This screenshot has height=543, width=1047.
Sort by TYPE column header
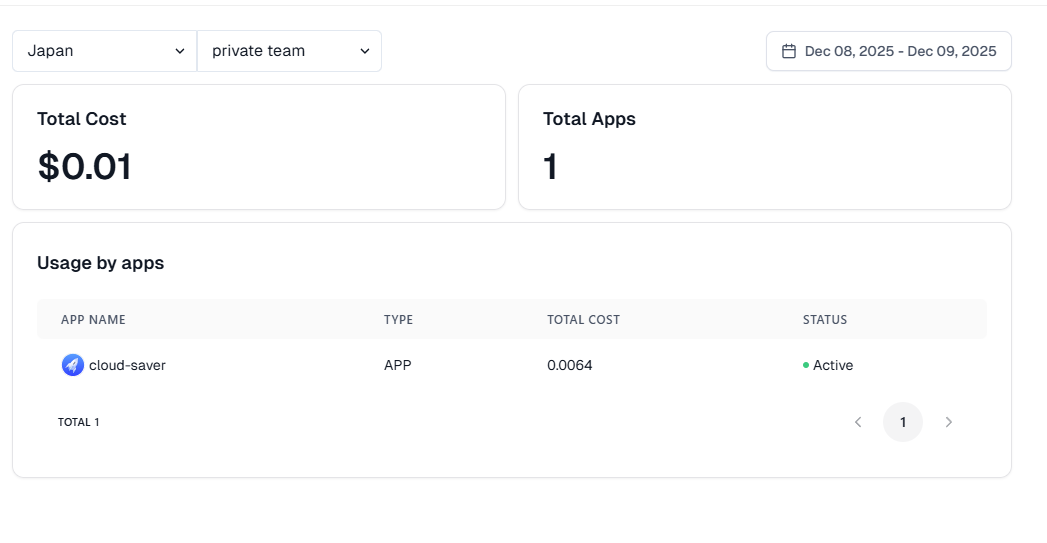click(398, 320)
